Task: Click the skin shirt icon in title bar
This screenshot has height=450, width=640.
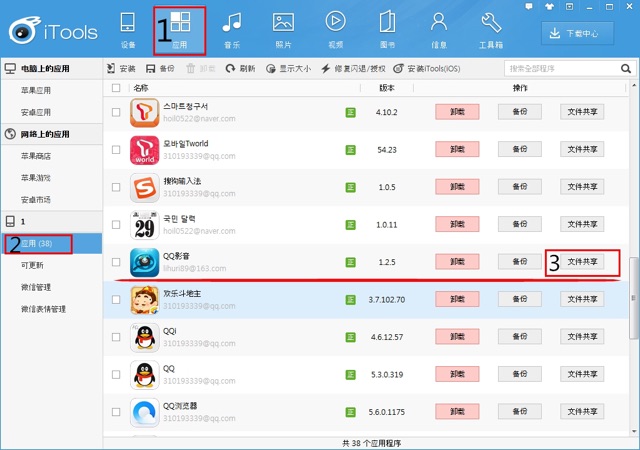Action: [x=549, y=7]
